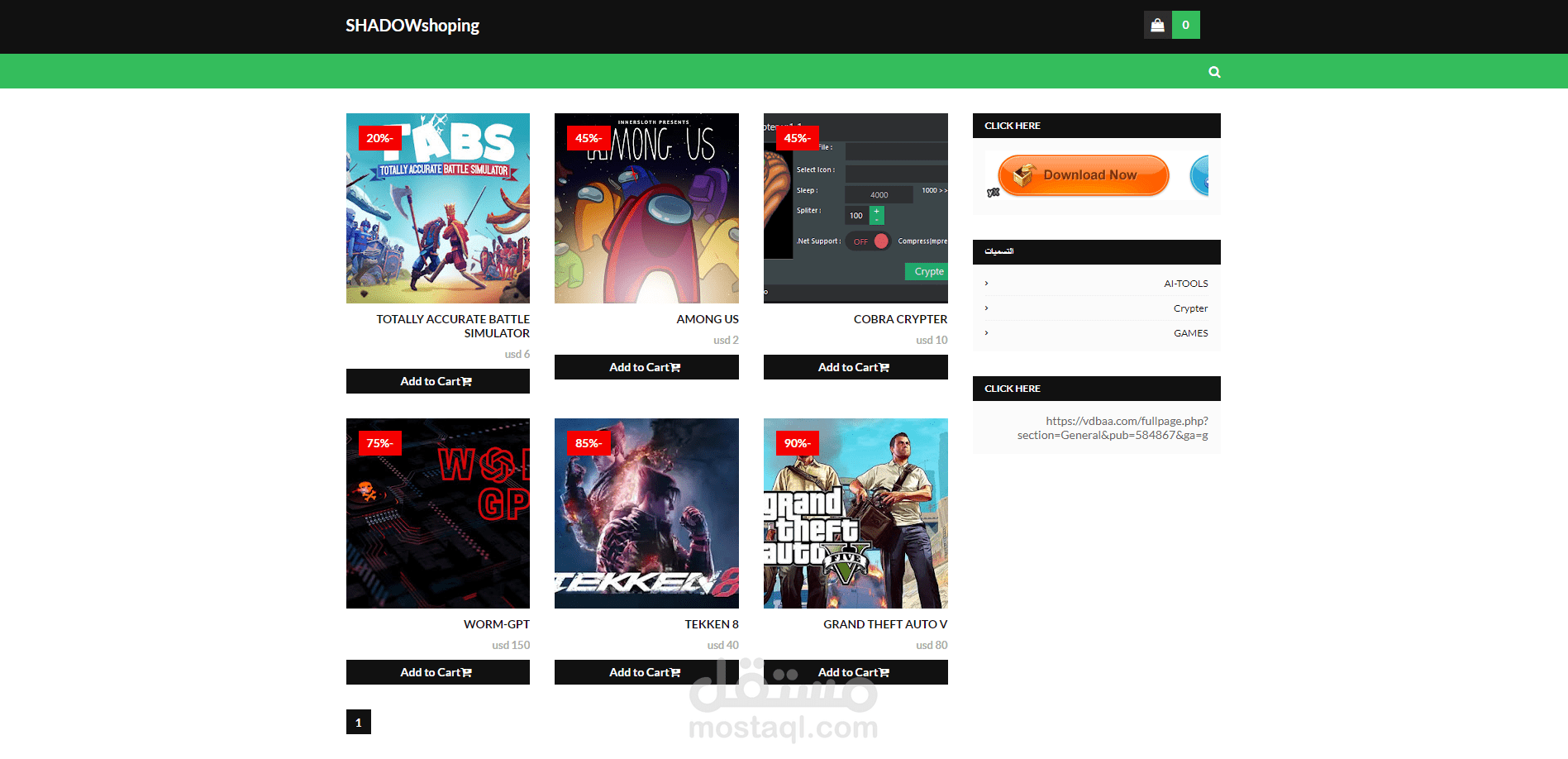The image size is (1568, 759).
Task: Open the Among Us product image
Action: tap(646, 208)
